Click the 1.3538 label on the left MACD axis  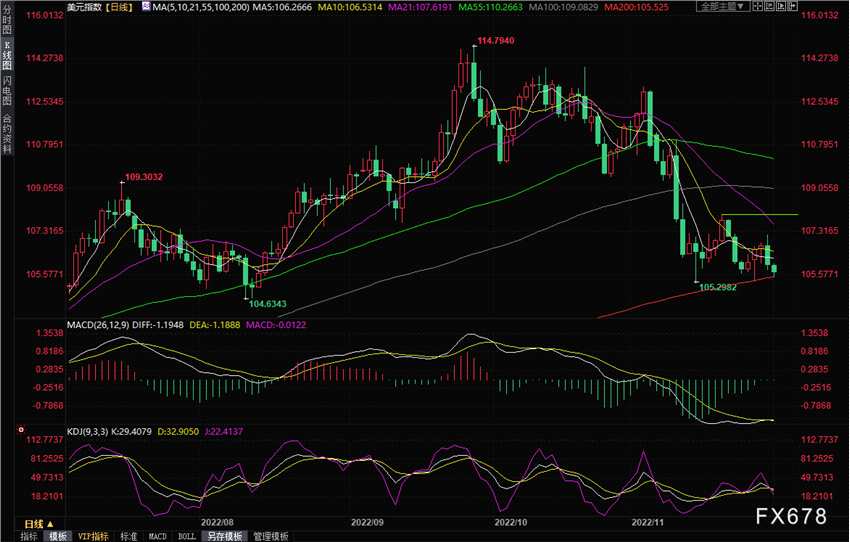point(49,333)
